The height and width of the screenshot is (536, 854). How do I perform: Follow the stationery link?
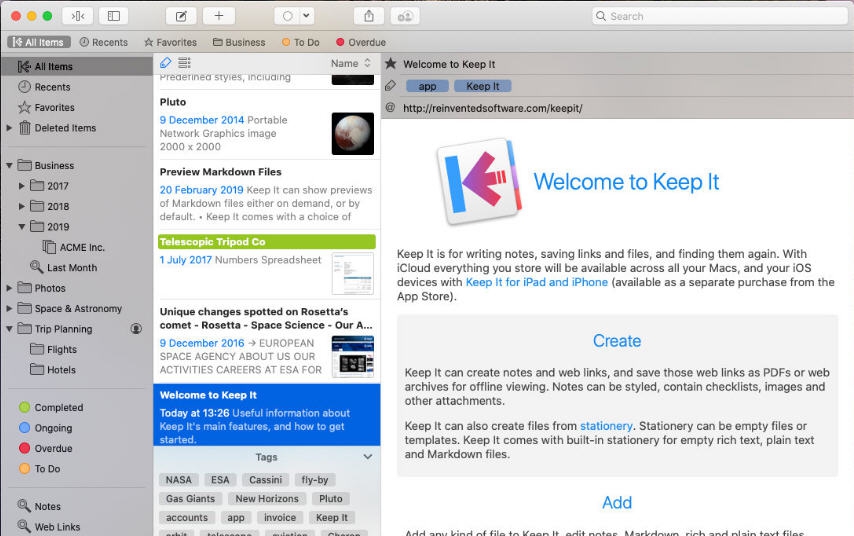(x=606, y=426)
